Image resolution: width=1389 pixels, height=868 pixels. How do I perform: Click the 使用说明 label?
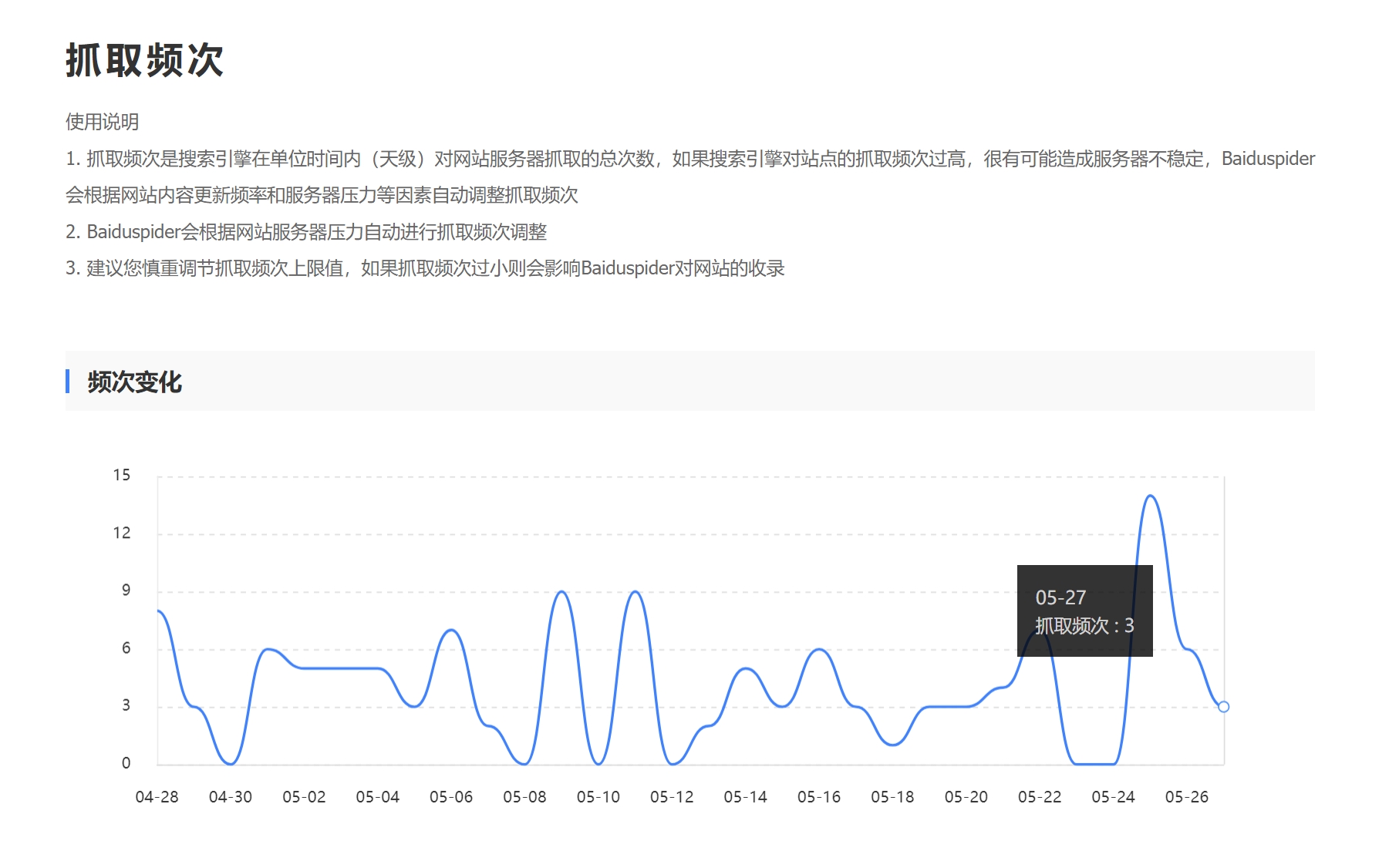coord(103,122)
